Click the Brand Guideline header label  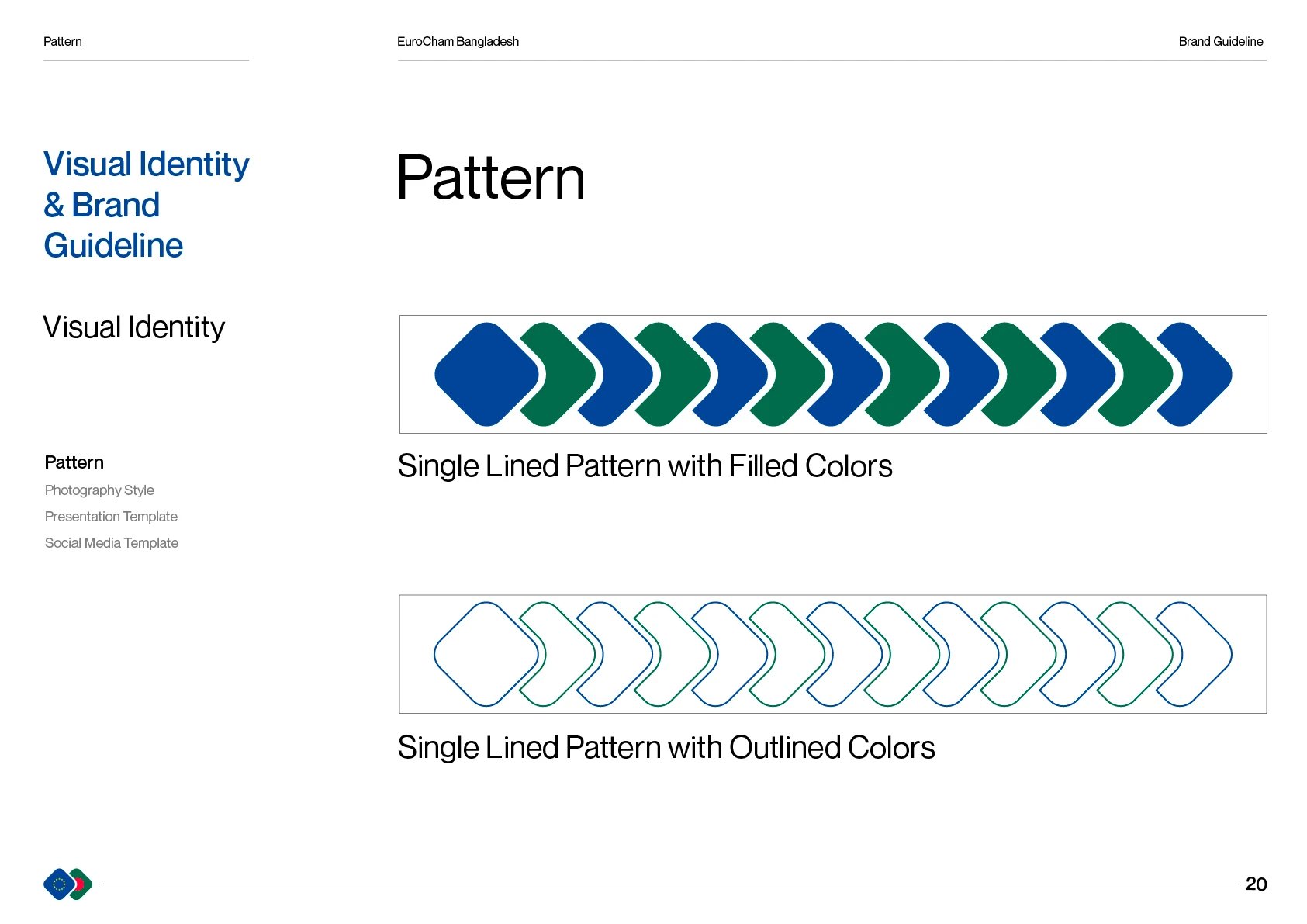1220,42
